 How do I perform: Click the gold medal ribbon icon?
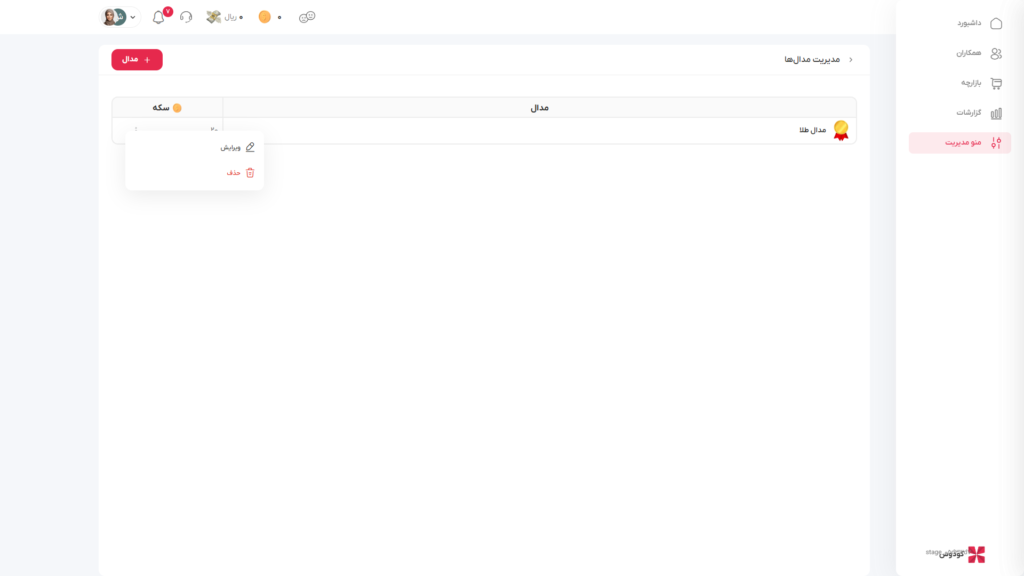click(x=841, y=130)
